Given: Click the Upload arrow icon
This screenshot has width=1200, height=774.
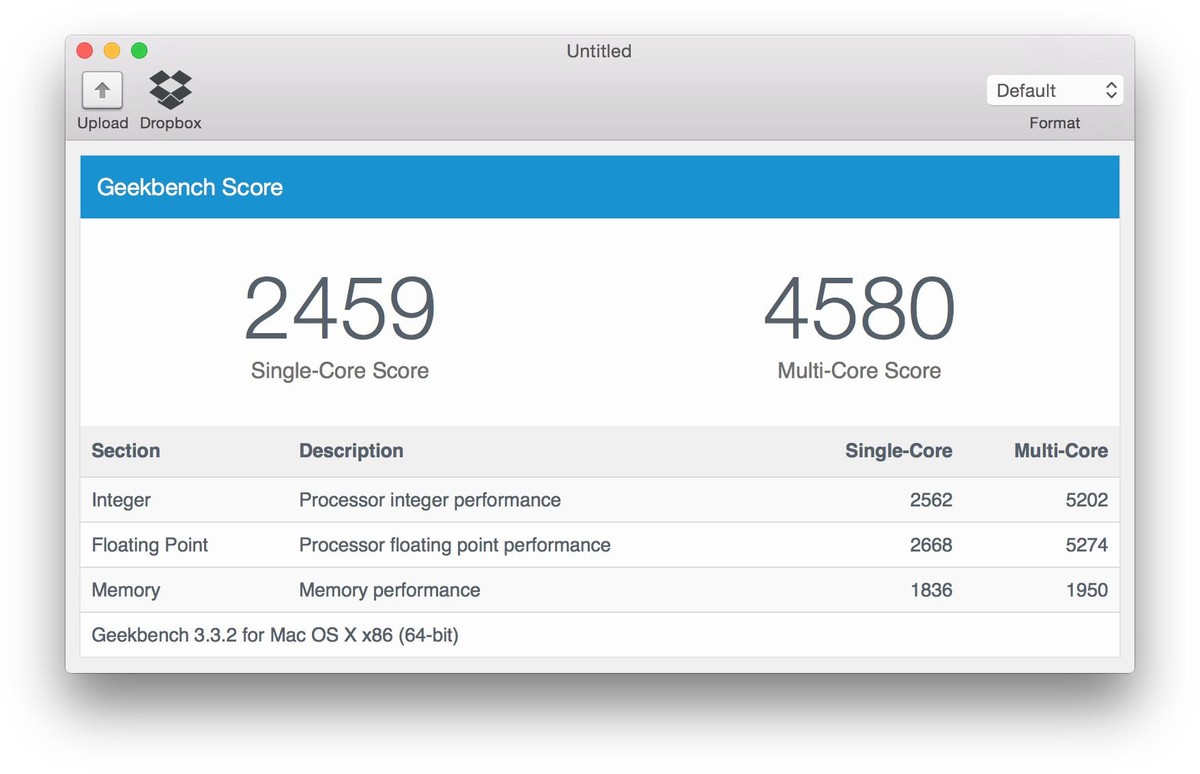Looking at the screenshot, I should click(102, 90).
